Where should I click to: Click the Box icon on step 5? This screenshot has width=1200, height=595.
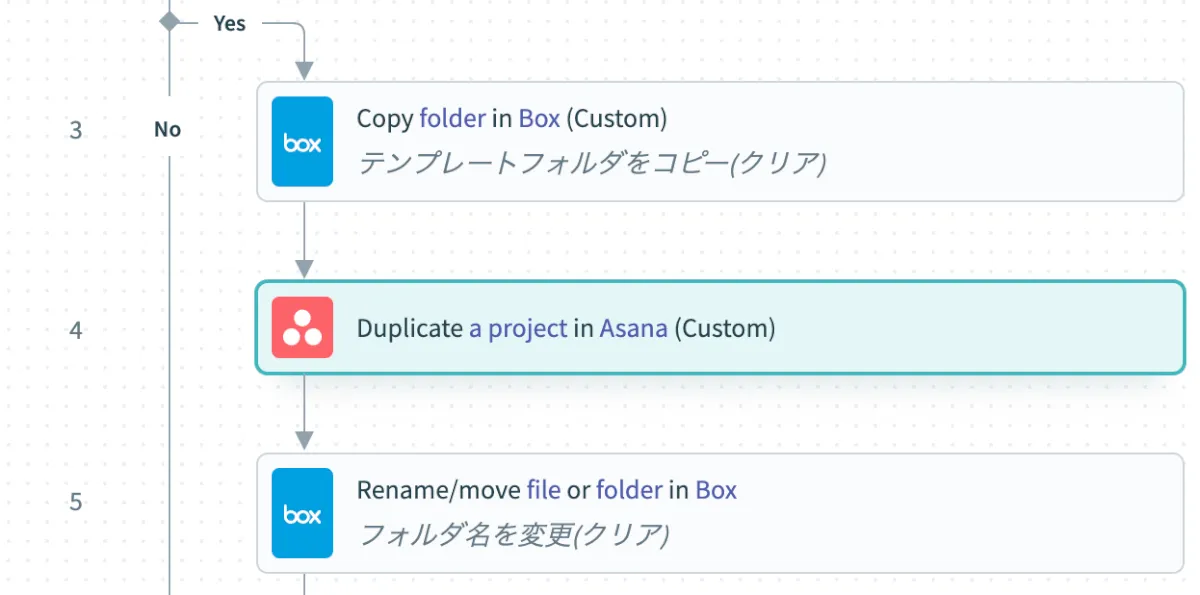tap(302, 513)
